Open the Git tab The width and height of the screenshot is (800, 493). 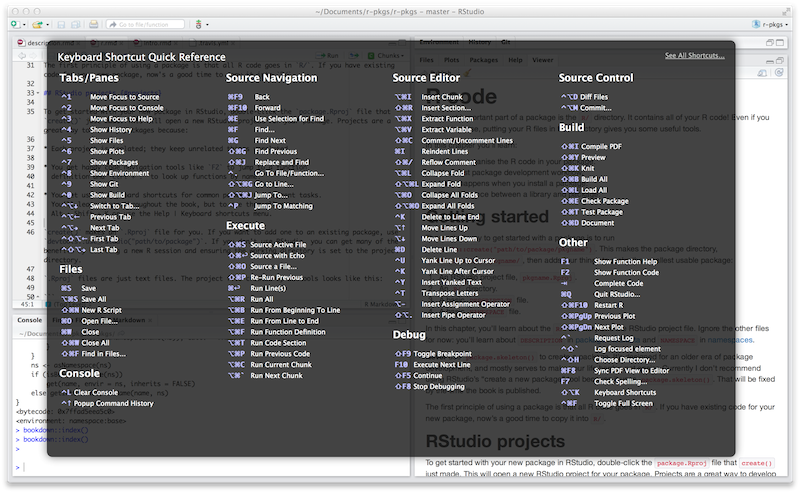[505, 44]
